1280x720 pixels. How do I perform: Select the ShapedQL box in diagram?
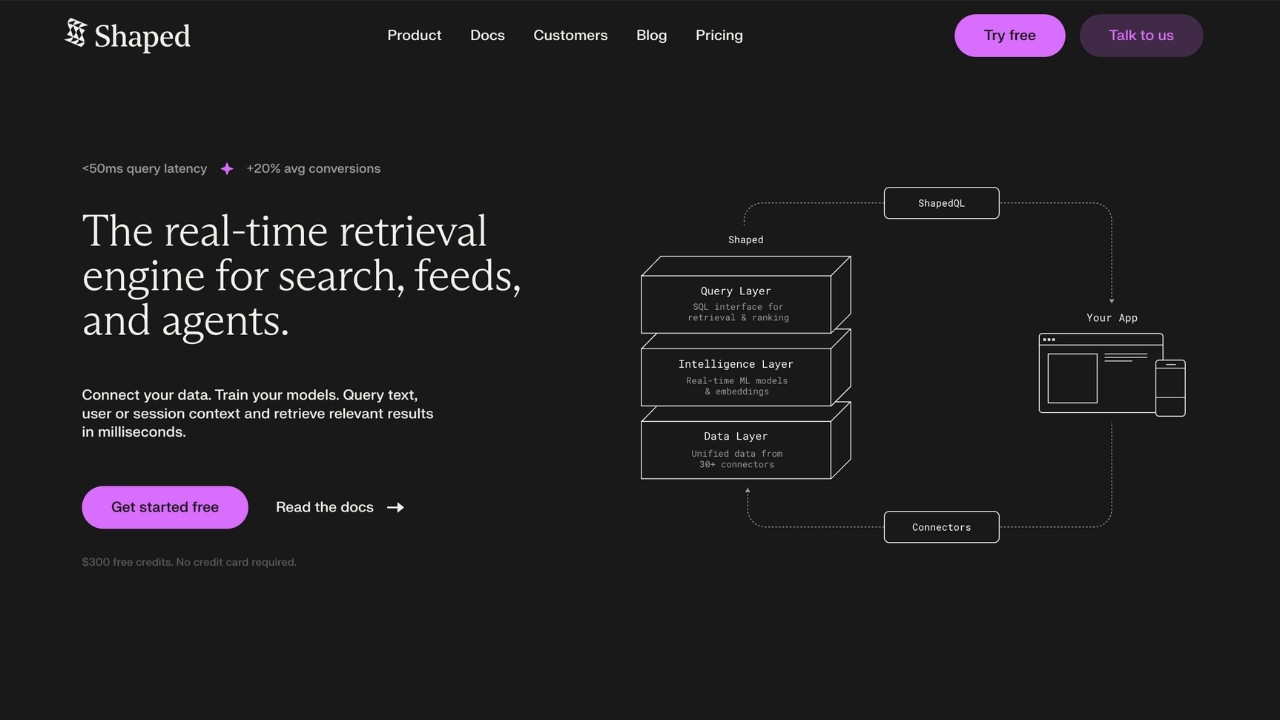click(941, 203)
